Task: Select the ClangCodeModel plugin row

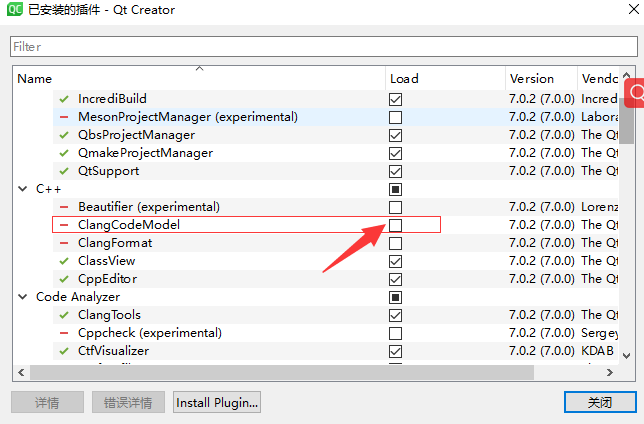Action: point(336,225)
